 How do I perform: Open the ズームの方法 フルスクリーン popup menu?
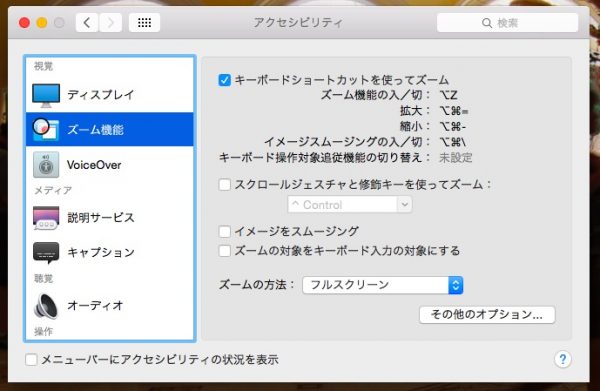[383, 285]
